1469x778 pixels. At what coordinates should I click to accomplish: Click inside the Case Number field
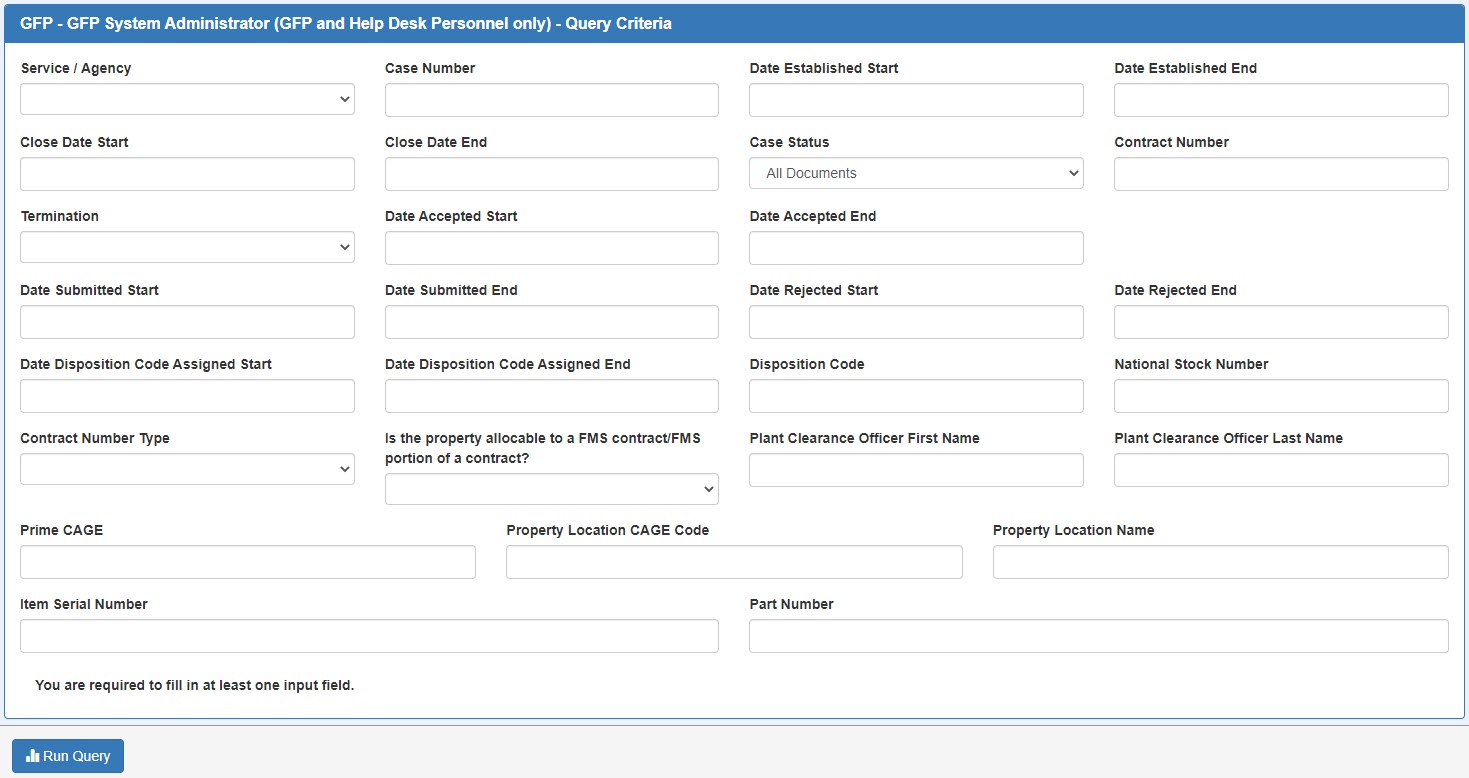coord(550,99)
